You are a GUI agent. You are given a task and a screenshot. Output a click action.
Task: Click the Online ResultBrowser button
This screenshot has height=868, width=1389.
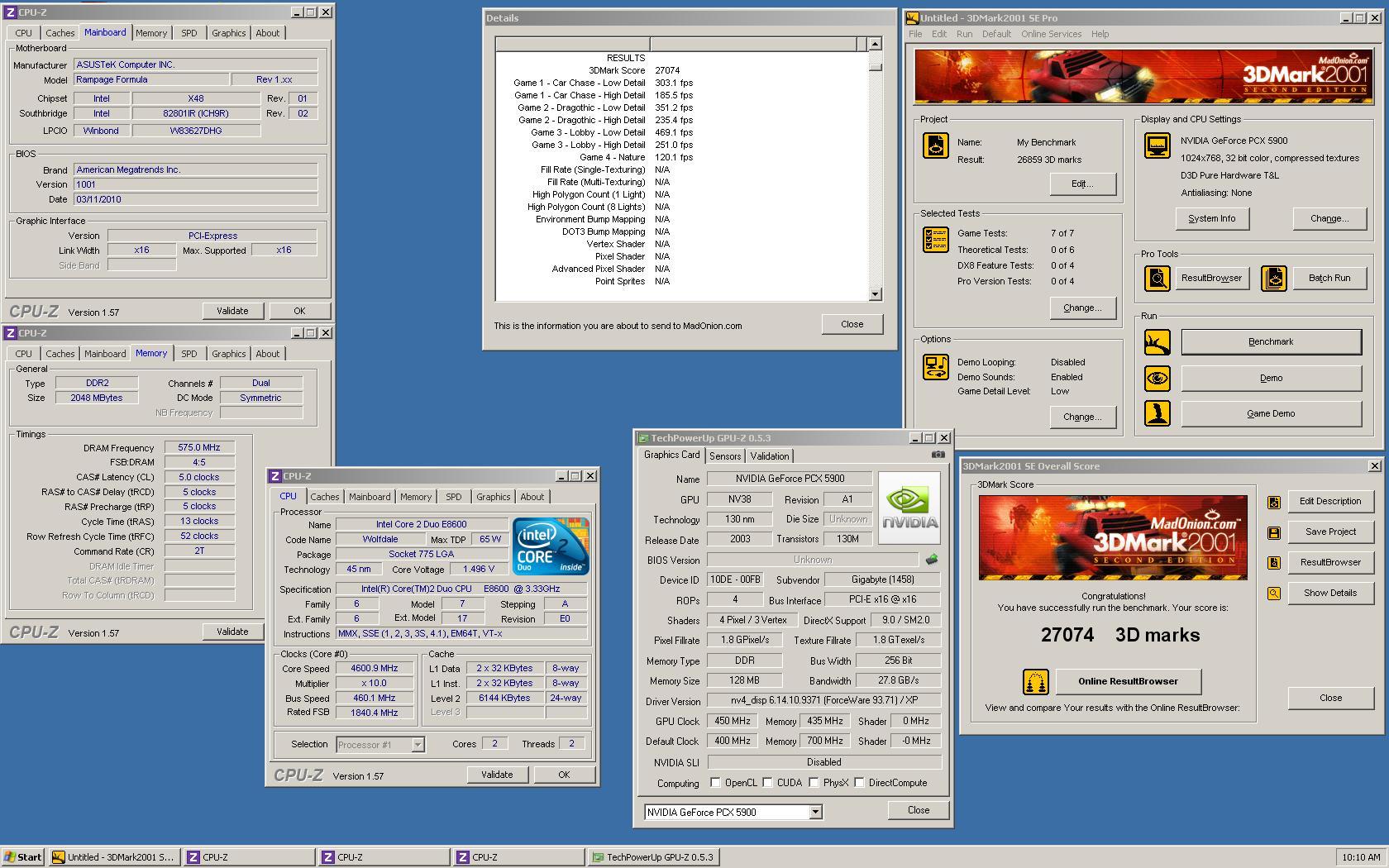[x=1128, y=682]
